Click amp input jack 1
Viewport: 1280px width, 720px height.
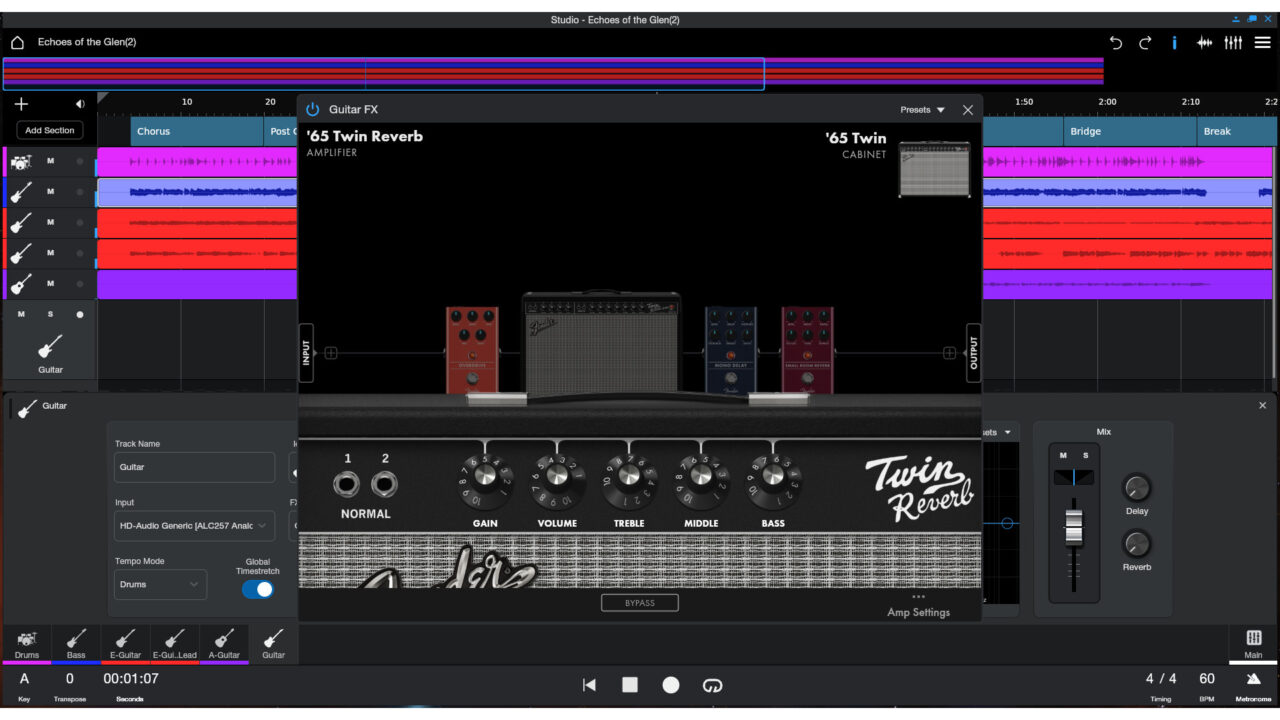coord(347,485)
